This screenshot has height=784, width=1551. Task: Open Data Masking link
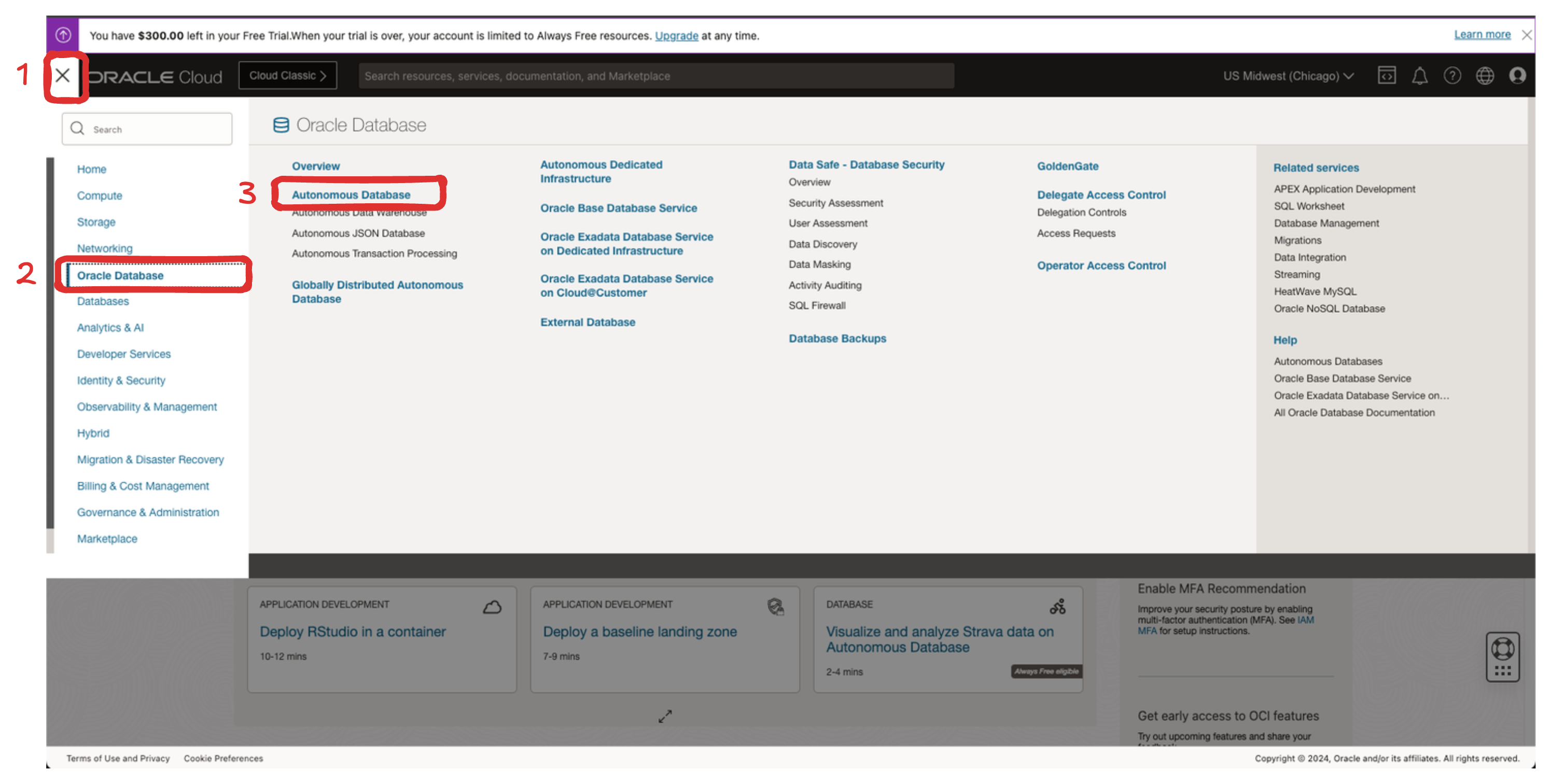pos(819,264)
